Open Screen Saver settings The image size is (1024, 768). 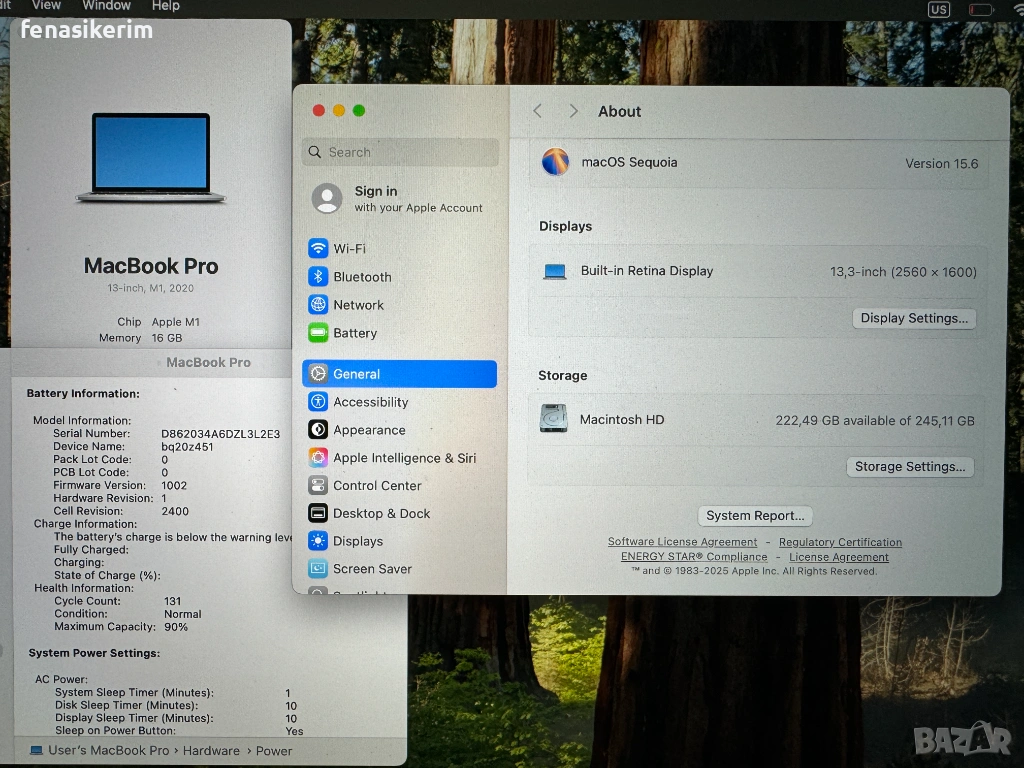coord(372,569)
